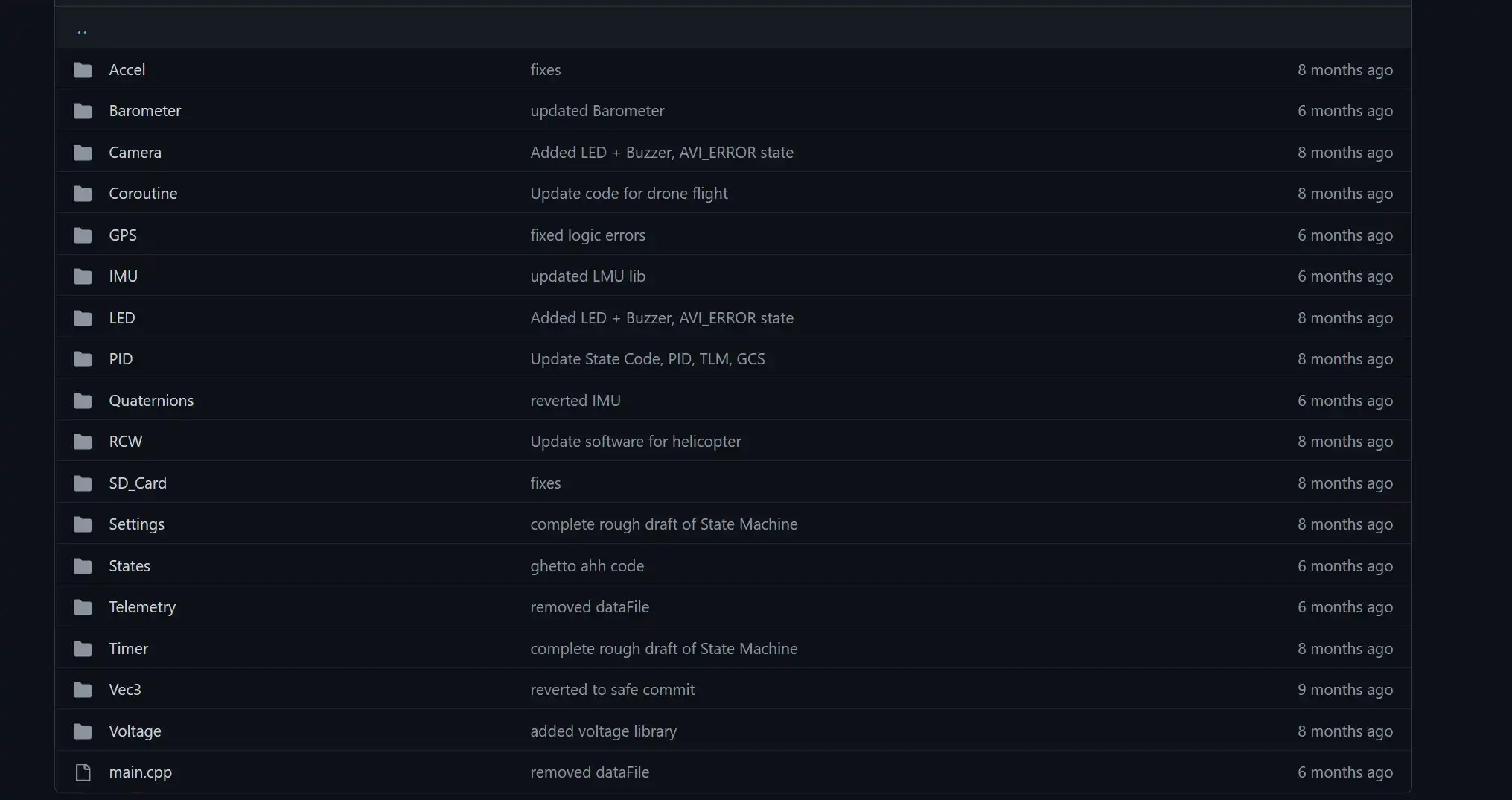Image resolution: width=1512 pixels, height=800 pixels.
Task: Click the folder icon beside GPS
Action: (x=83, y=235)
